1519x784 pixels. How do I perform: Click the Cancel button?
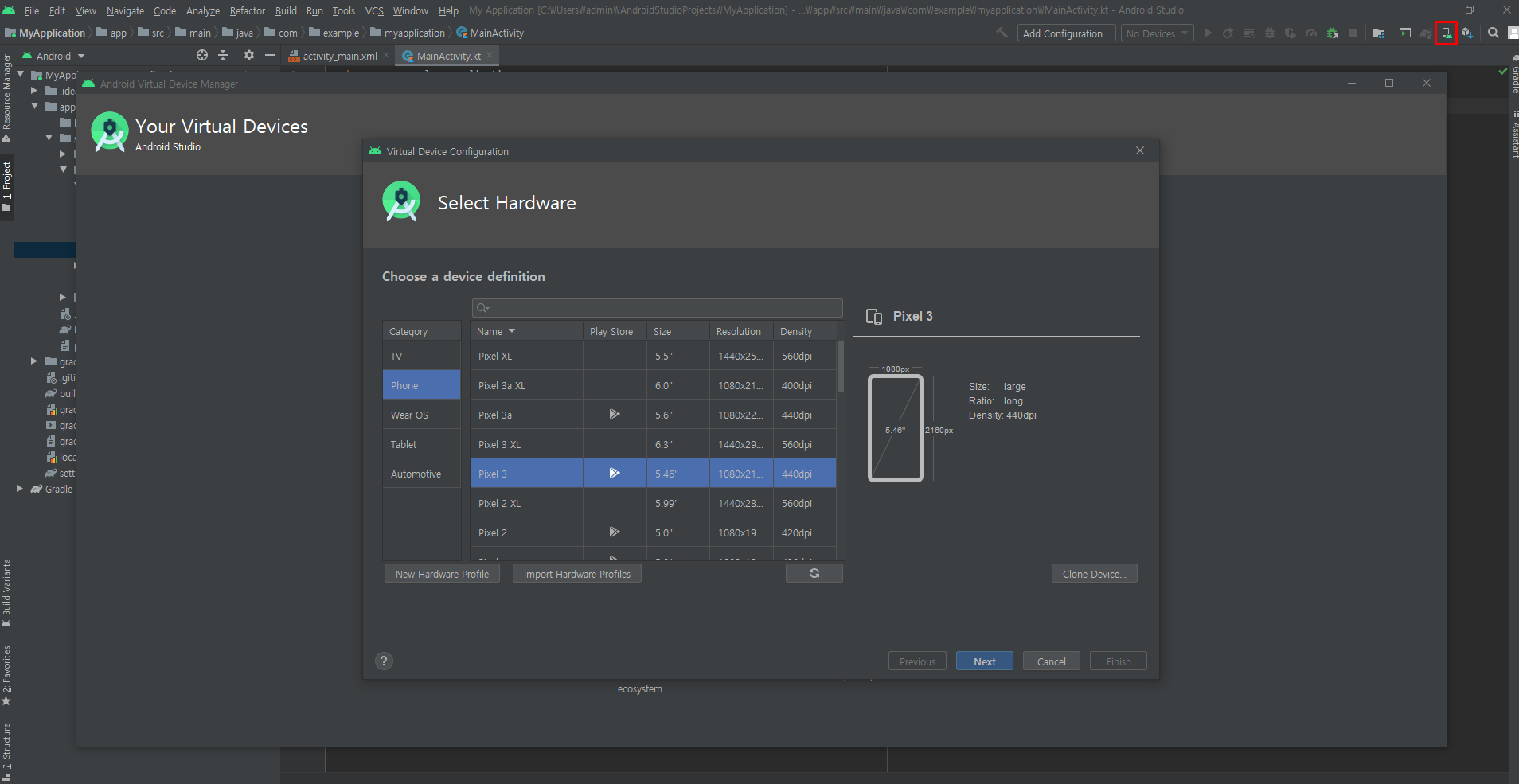(x=1052, y=661)
